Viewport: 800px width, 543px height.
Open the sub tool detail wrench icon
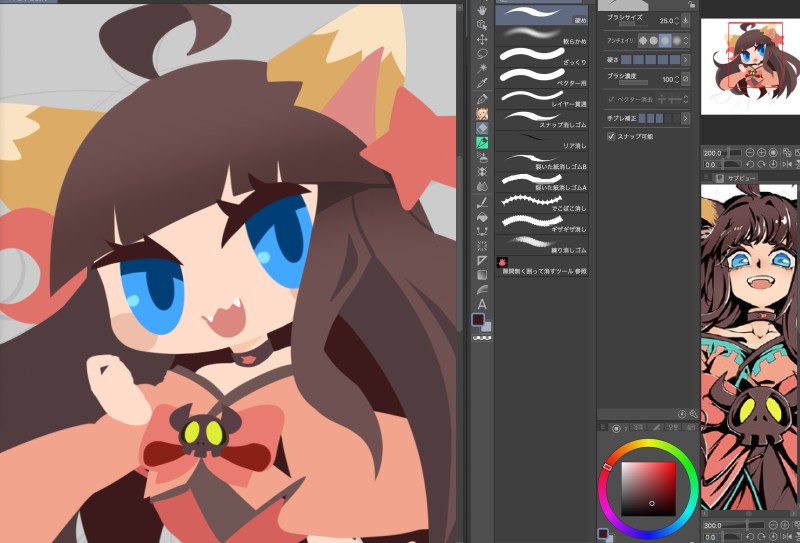point(693,414)
